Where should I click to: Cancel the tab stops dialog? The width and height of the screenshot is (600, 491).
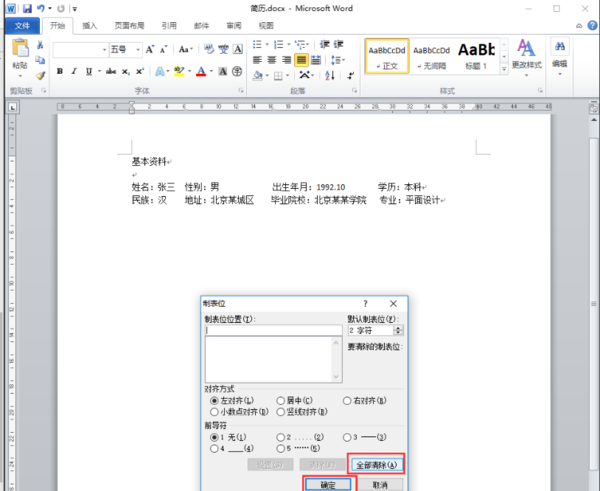(380, 485)
